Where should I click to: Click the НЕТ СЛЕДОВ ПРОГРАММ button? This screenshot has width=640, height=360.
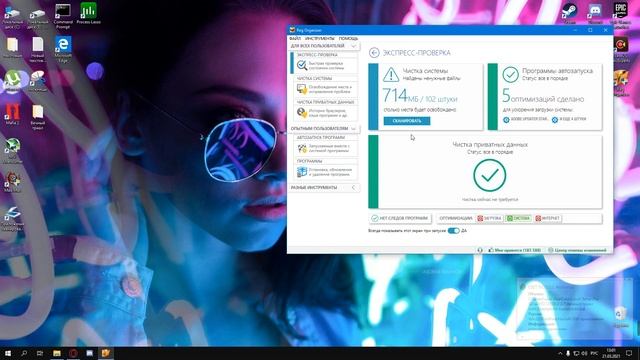[x=400, y=218]
